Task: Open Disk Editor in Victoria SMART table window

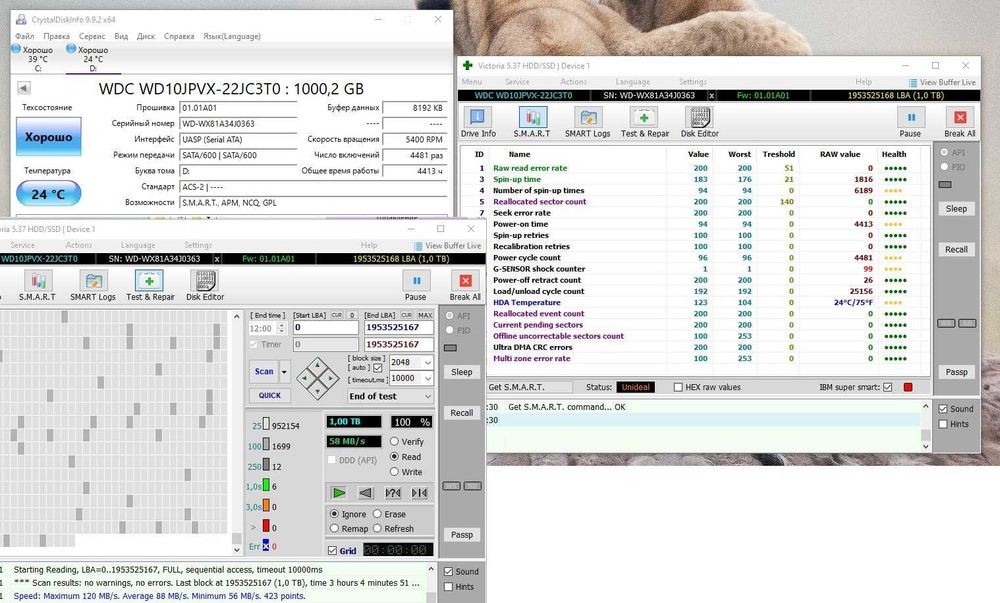Action: tap(700, 122)
